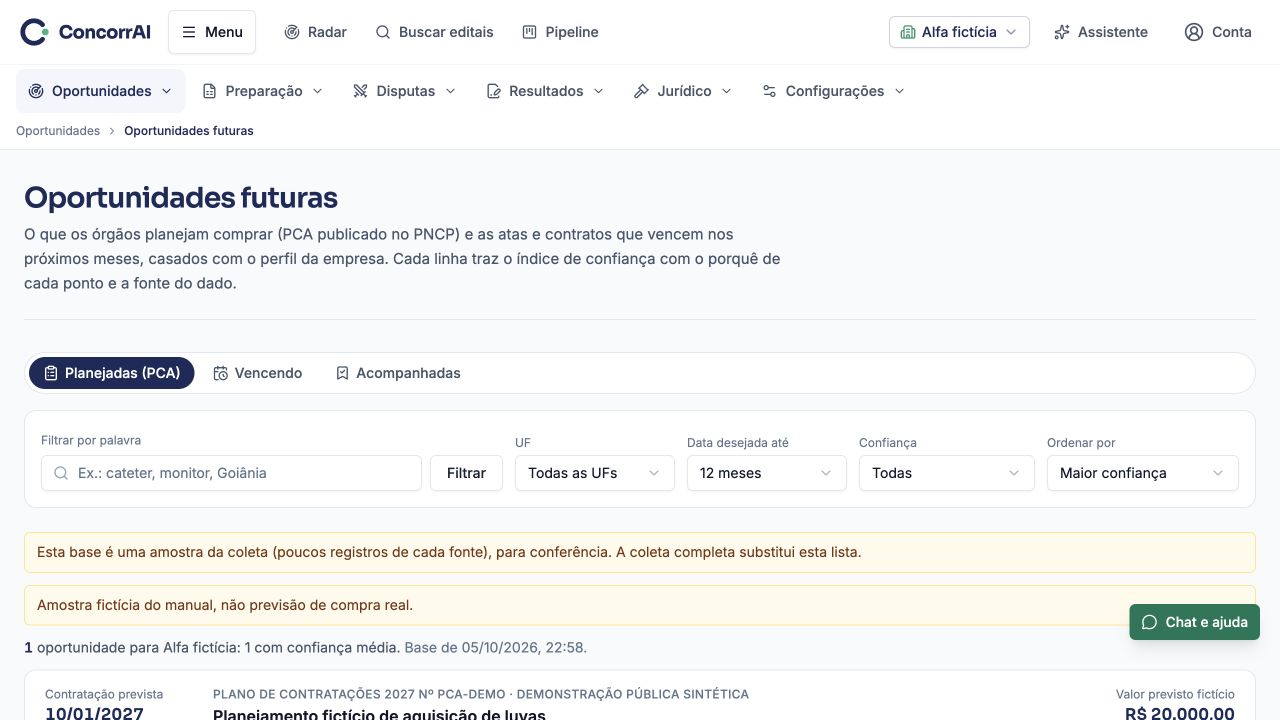Open the Ordenar por dropdown
The height and width of the screenshot is (720, 1280).
[1143, 473]
